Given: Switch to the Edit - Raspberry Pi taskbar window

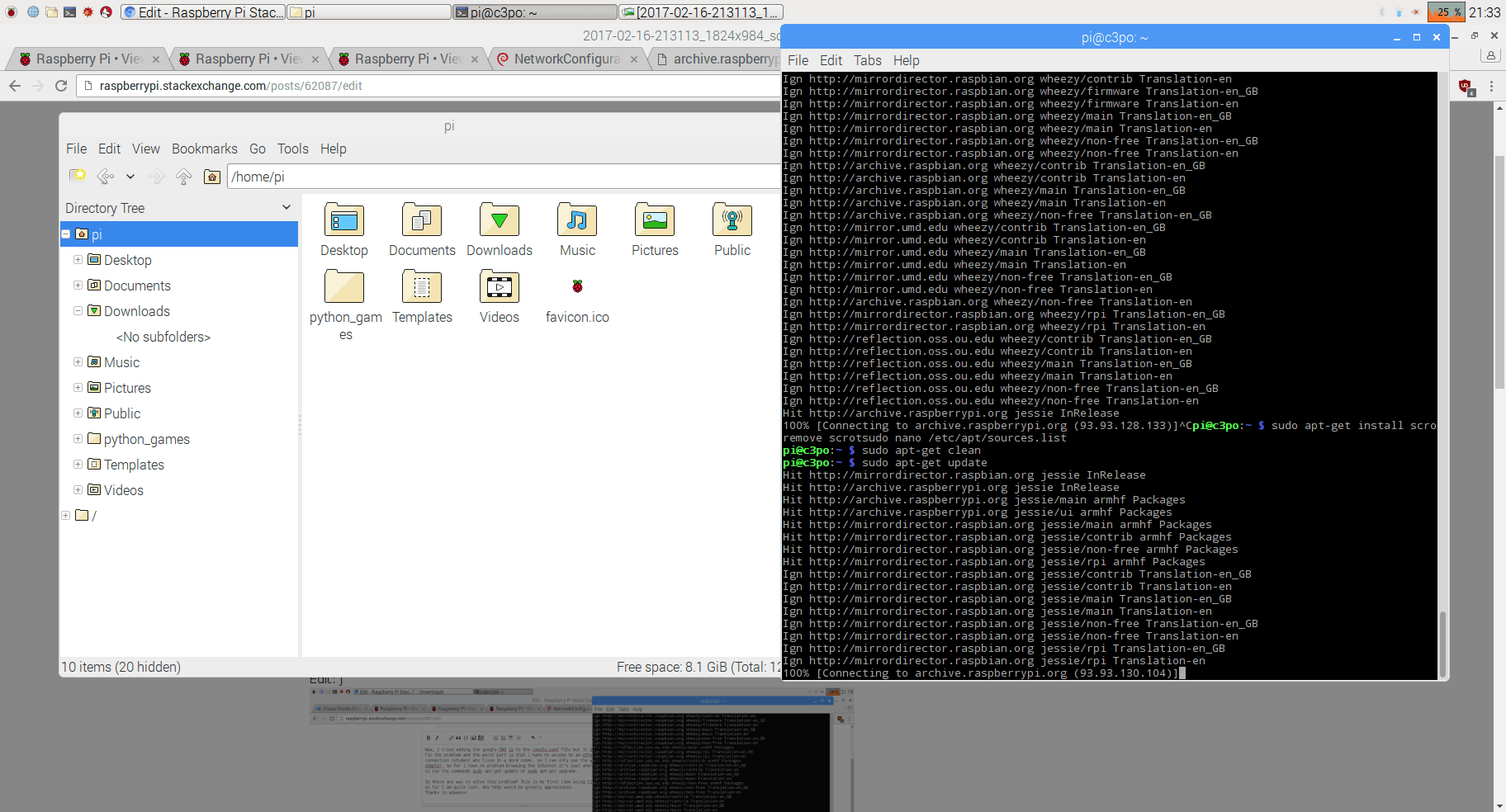Looking at the screenshot, I should (203, 12).
